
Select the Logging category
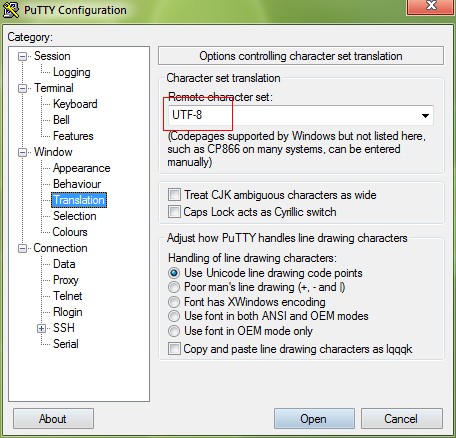click(72, 72)
